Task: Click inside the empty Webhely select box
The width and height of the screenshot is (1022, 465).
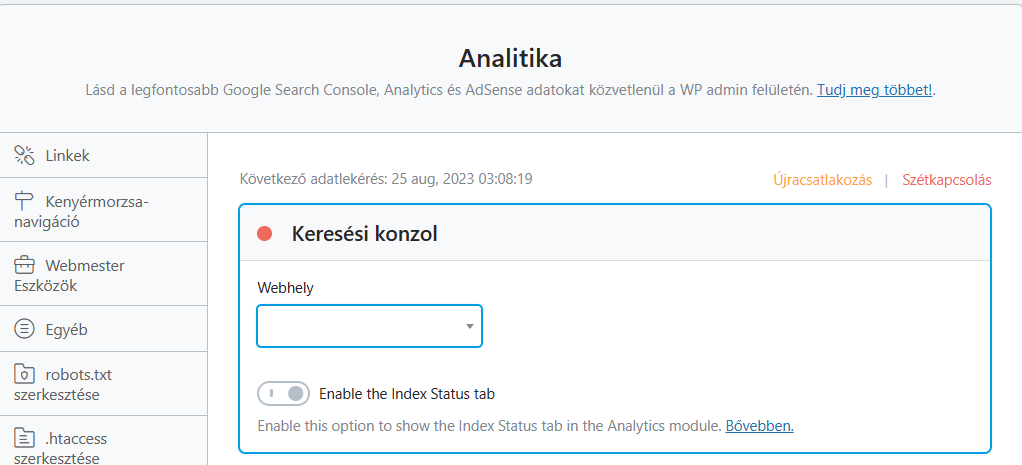Action: click(370, 326)
